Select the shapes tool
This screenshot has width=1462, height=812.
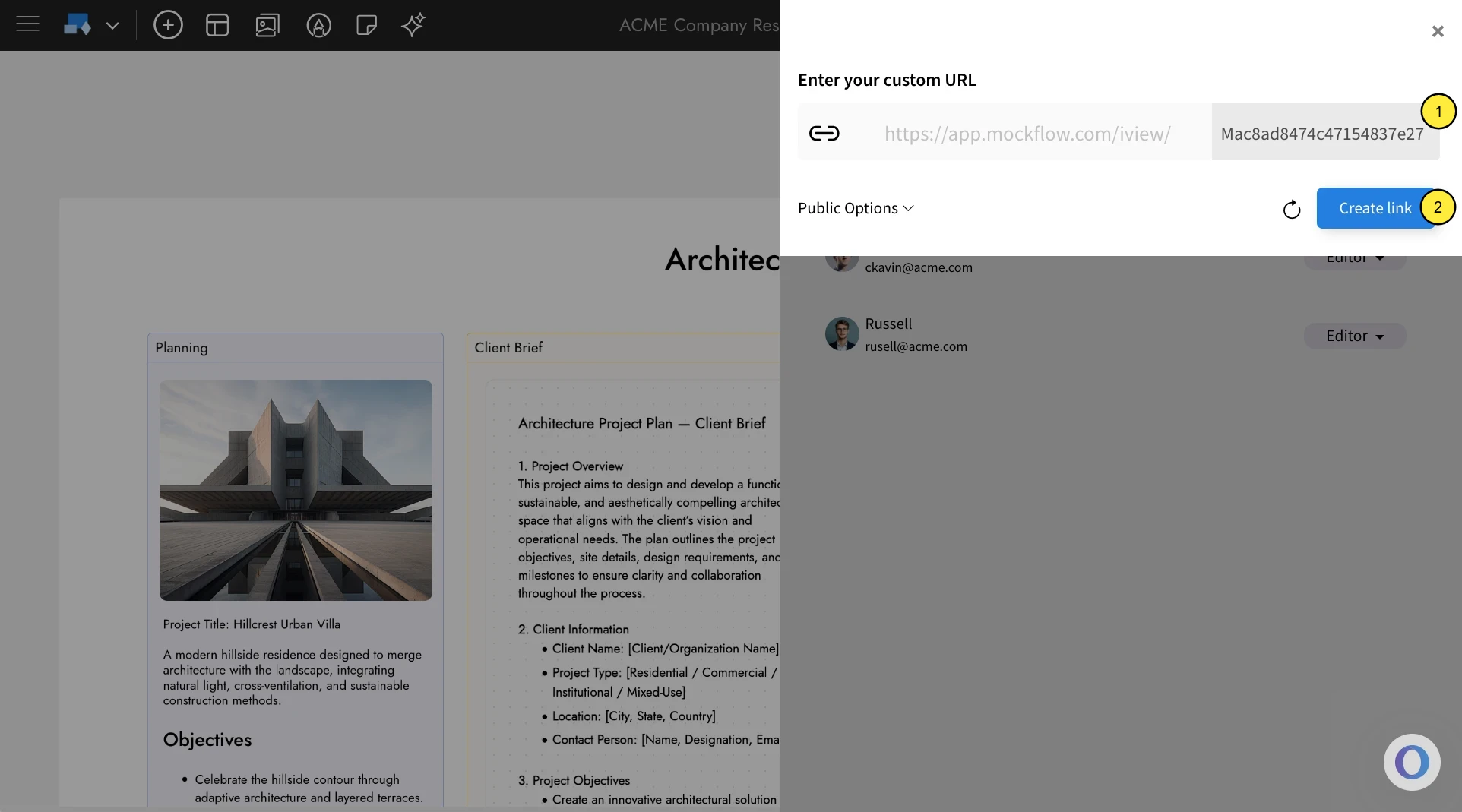(77, 24)
